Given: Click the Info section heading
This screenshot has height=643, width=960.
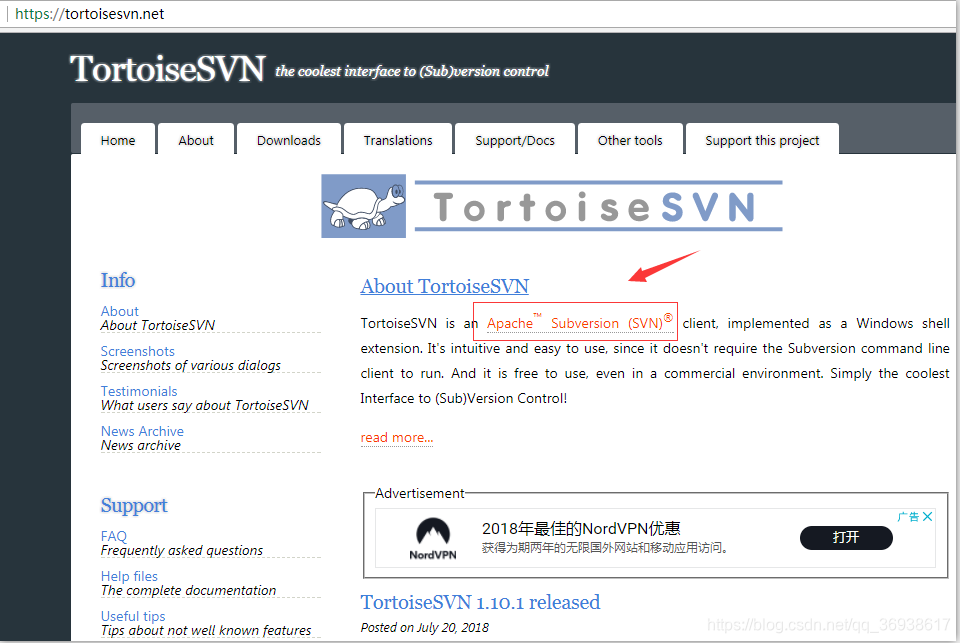Looking at the screenshot, I should [118, 280].
